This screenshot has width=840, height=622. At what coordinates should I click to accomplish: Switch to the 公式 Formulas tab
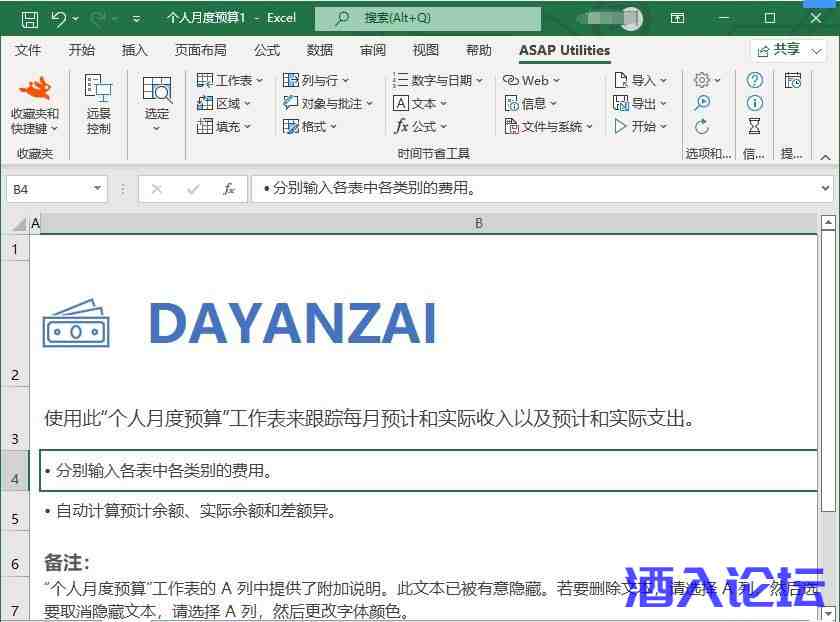coord(267,50)
